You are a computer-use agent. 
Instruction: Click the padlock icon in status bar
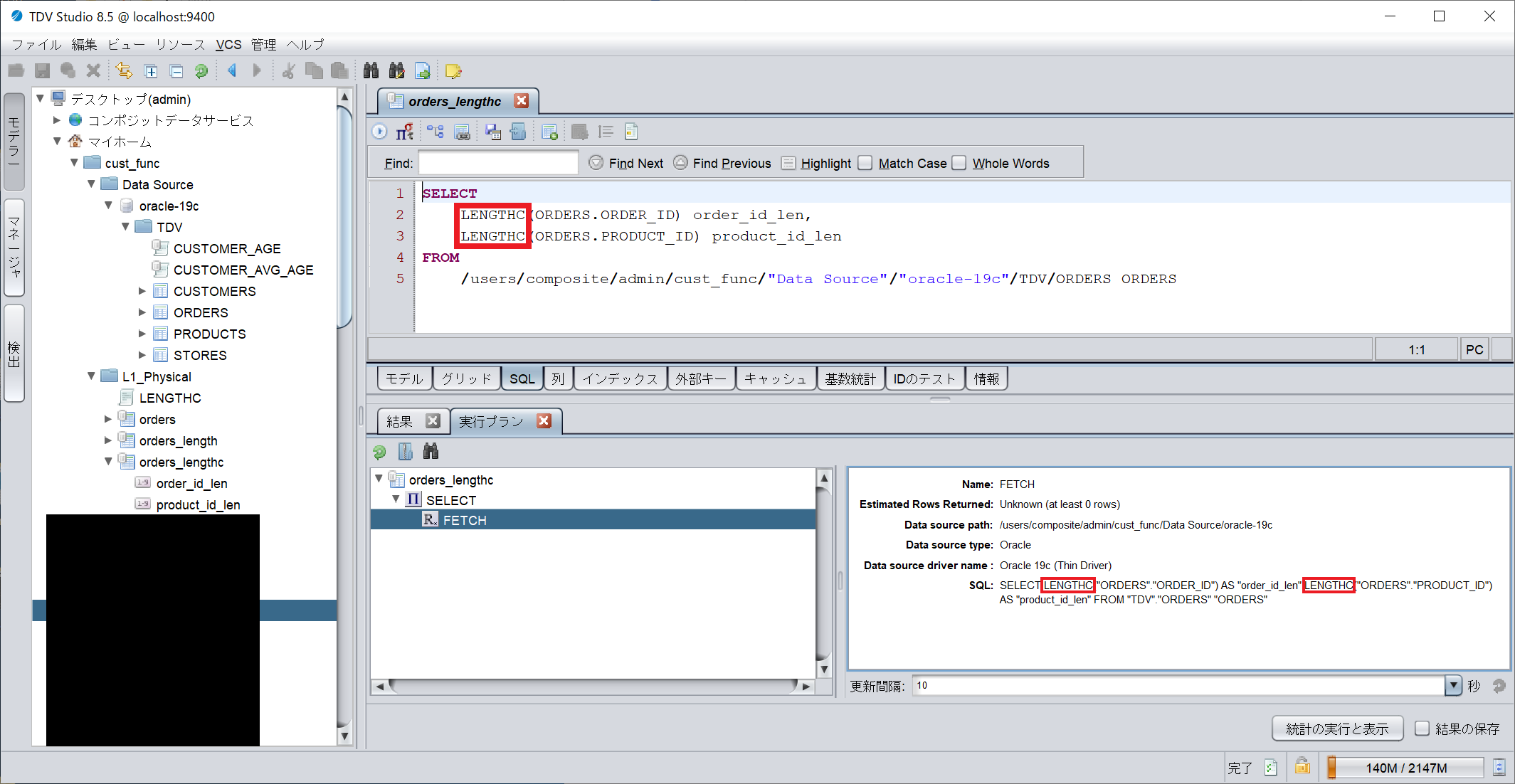(1302, 767)
